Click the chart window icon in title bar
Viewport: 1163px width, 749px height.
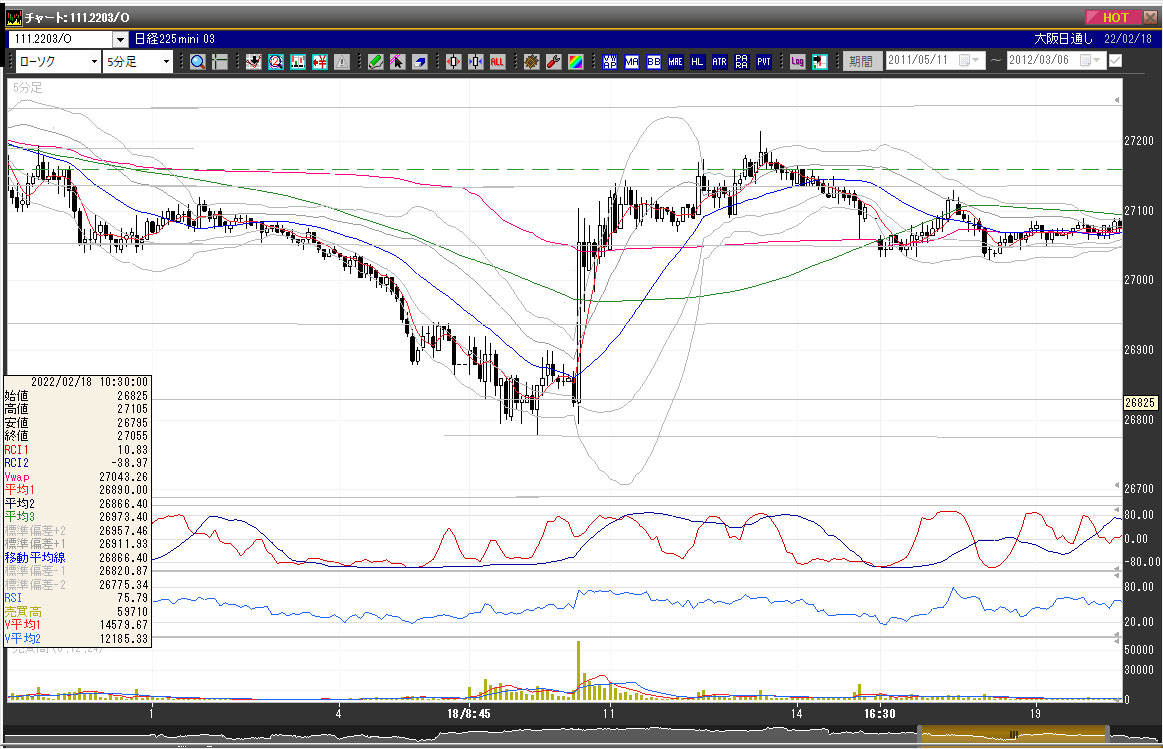coord(13,17)
